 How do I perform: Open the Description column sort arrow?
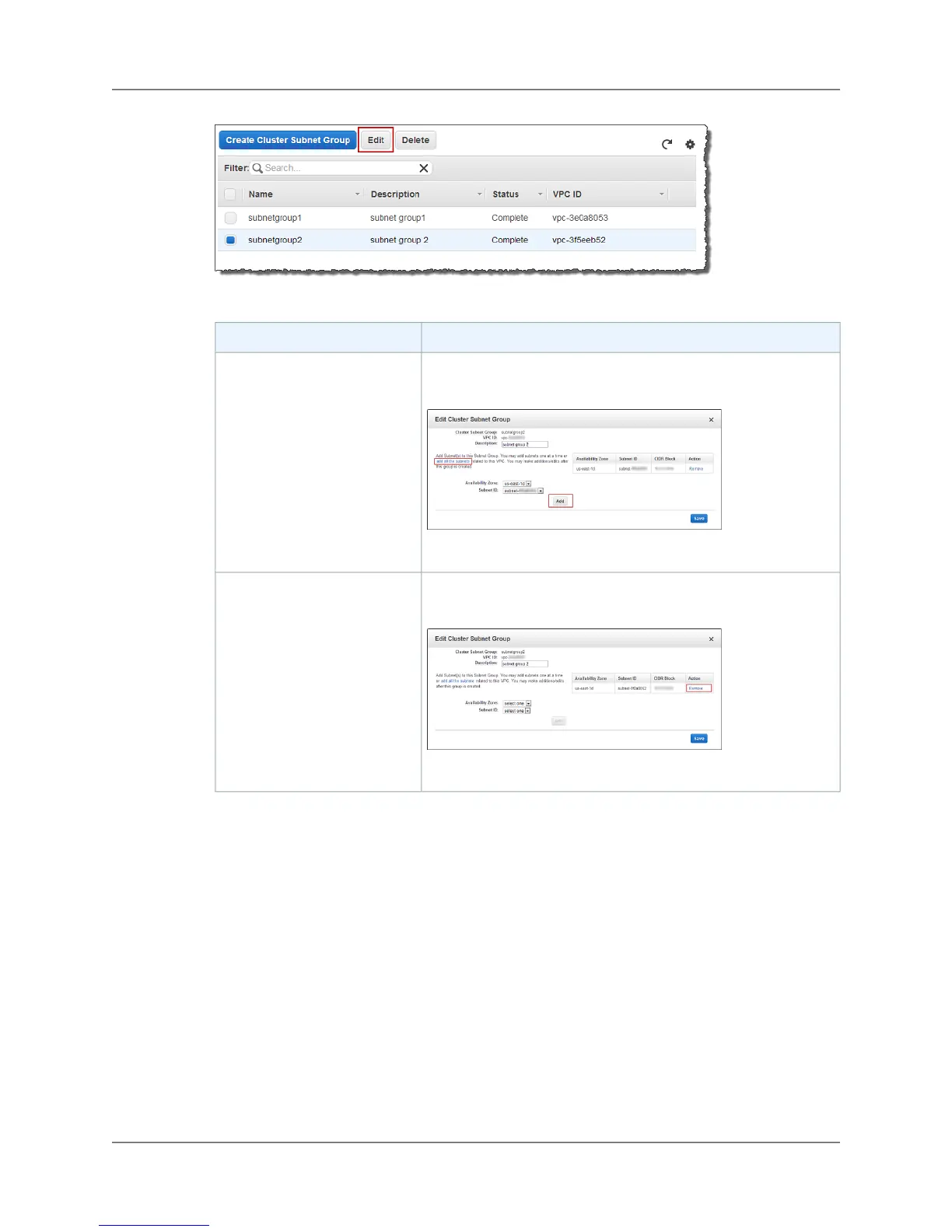coord(480,194)
